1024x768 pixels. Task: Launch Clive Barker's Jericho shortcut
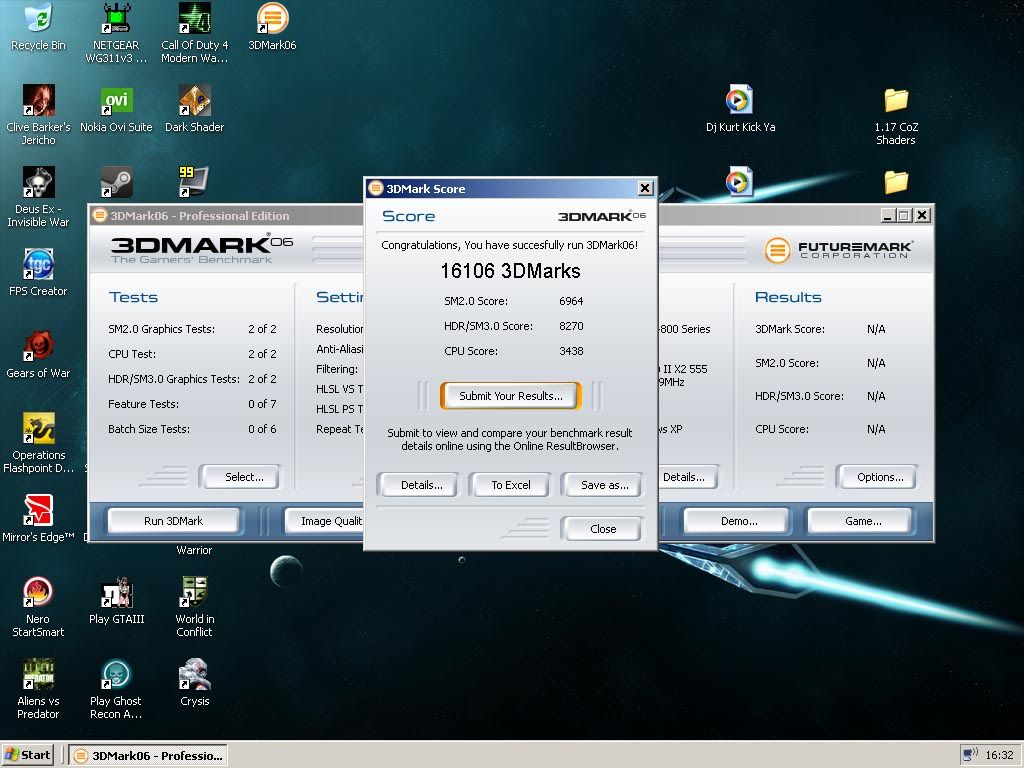coord(38,114)
